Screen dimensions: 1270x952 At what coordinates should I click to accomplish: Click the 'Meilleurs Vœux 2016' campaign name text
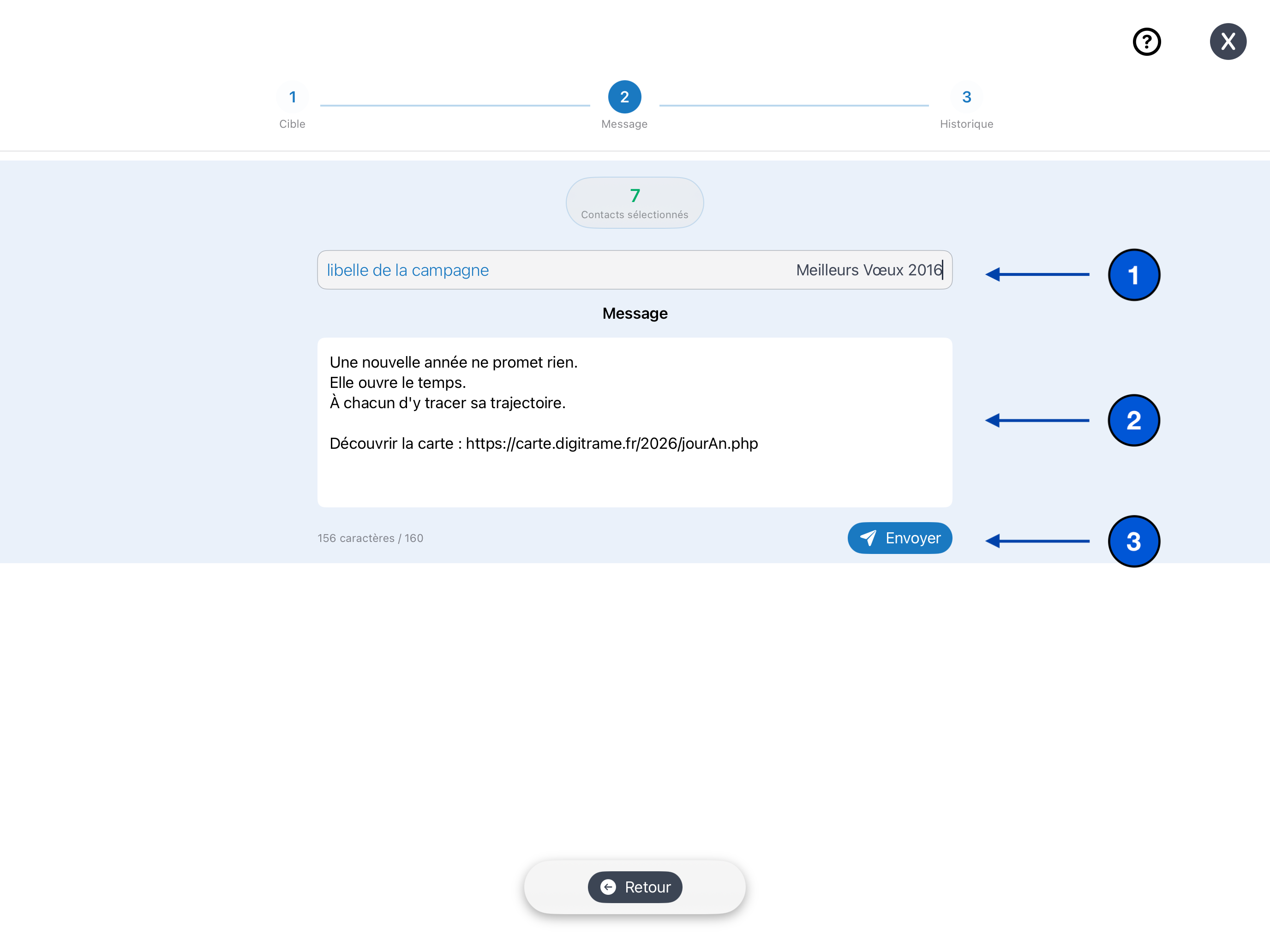point(869,270)
